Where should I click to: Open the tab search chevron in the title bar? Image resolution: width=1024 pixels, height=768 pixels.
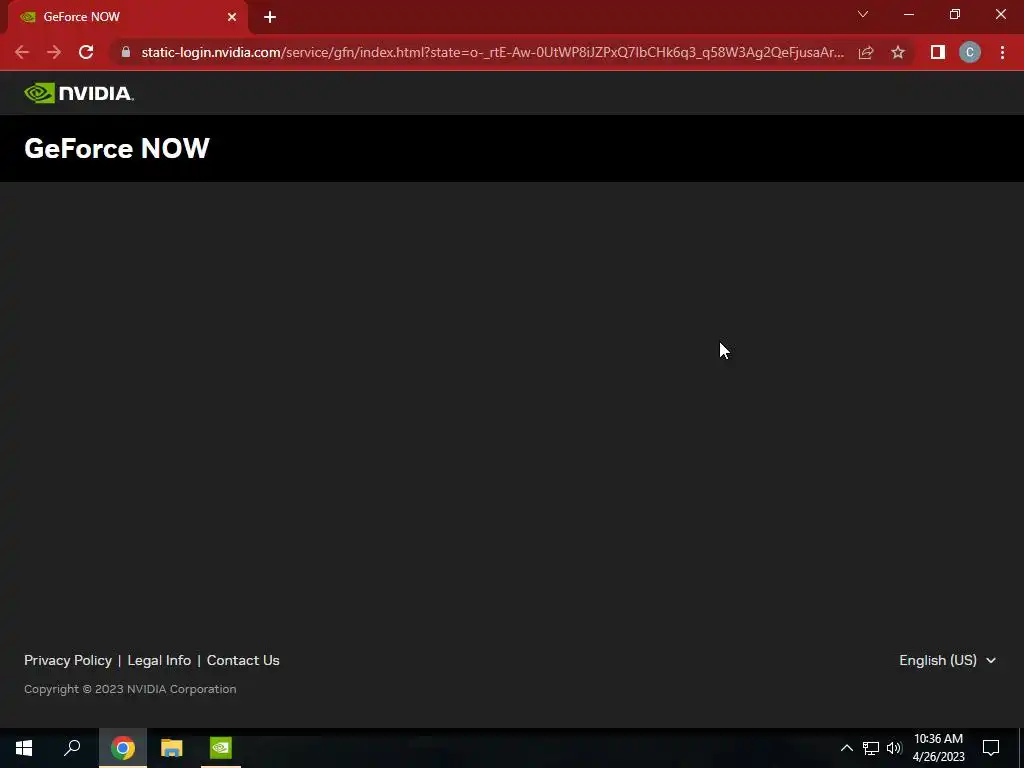click(x=863, y=14)
